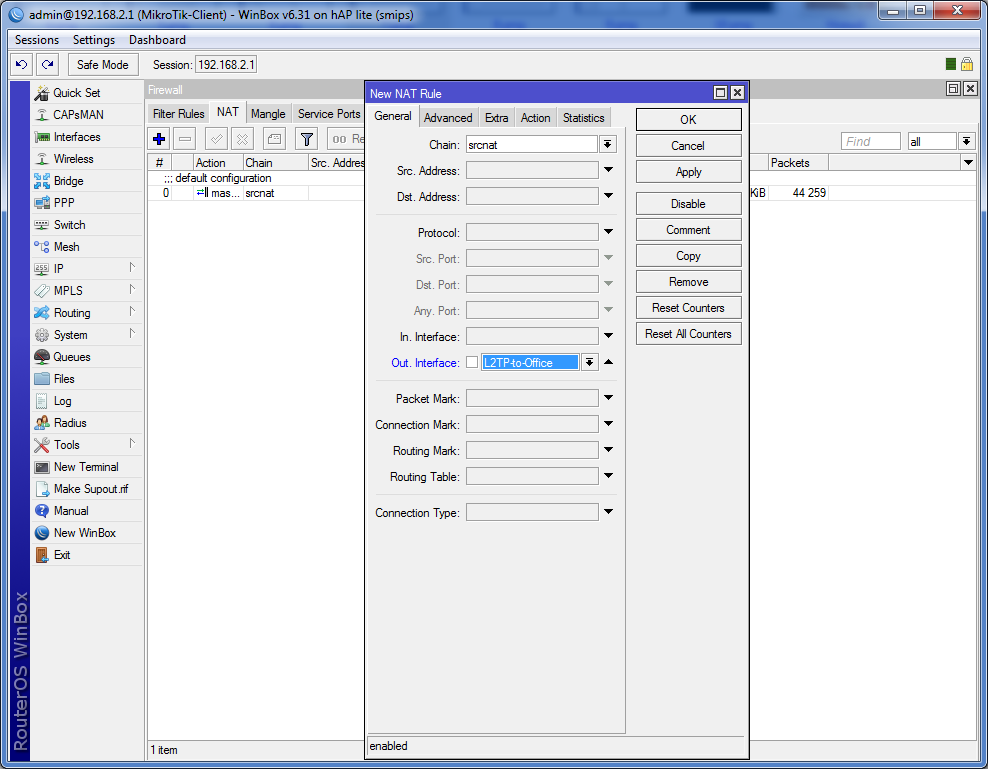Click the blue plus add rule icon

coord(159,139)
